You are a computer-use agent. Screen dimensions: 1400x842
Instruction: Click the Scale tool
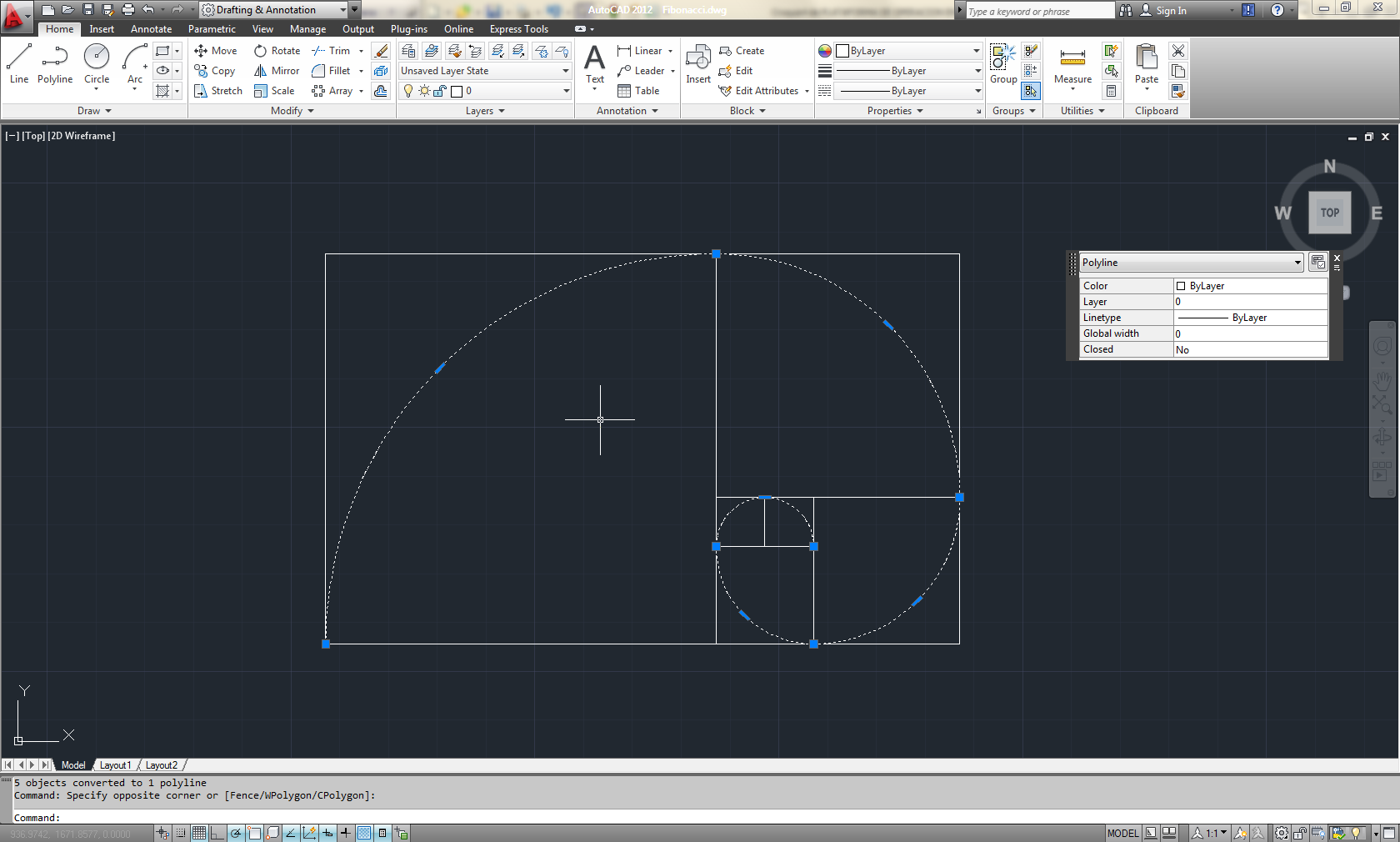pyautogui.click(x=274, y=91)
